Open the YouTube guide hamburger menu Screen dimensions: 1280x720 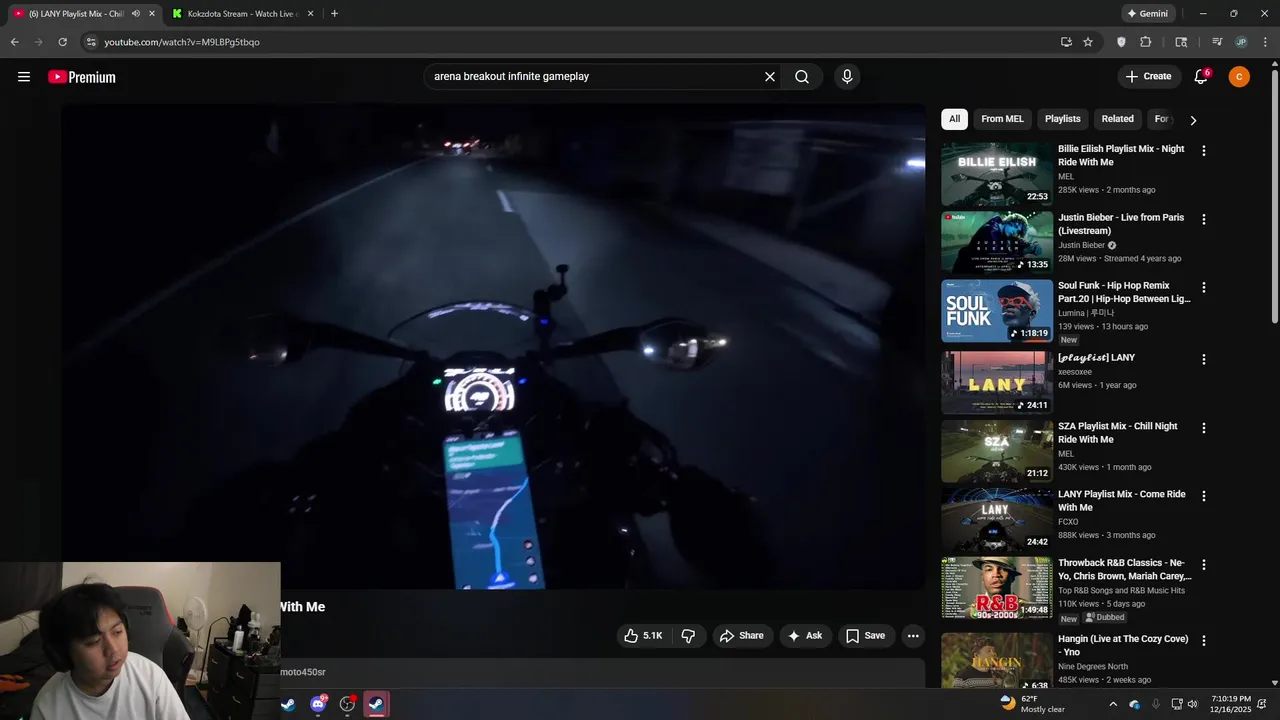[24, 77]
